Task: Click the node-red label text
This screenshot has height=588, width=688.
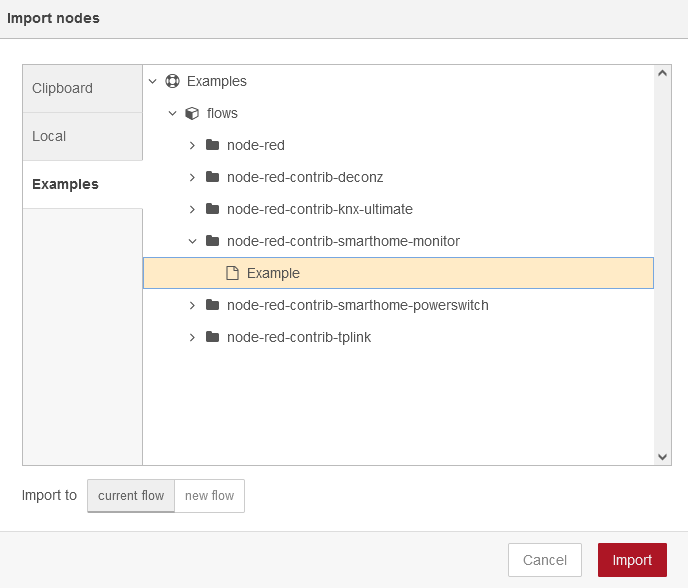Action: 256,145
